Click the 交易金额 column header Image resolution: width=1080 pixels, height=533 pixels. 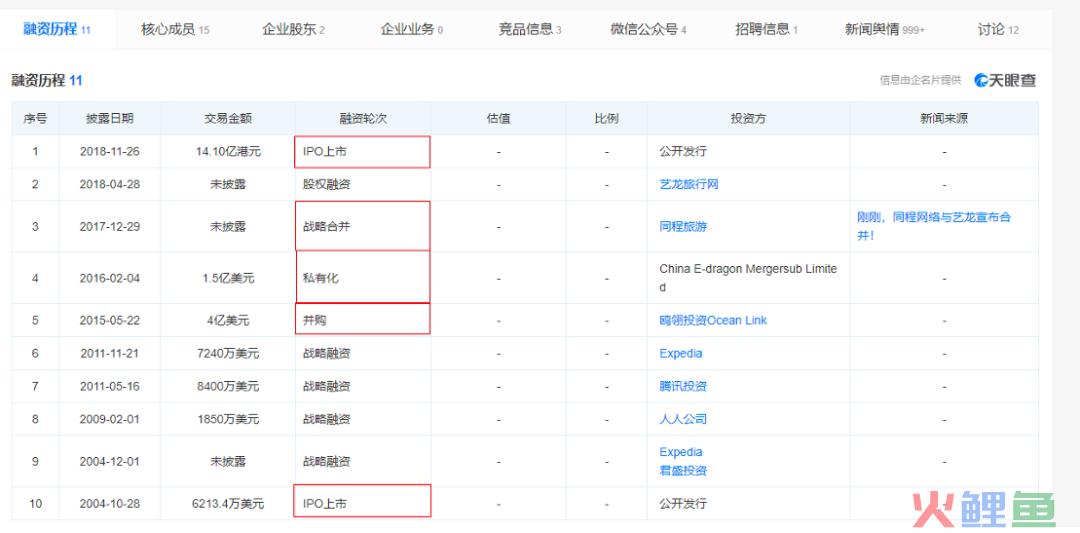pyautogui.click(x=228, y=118)
